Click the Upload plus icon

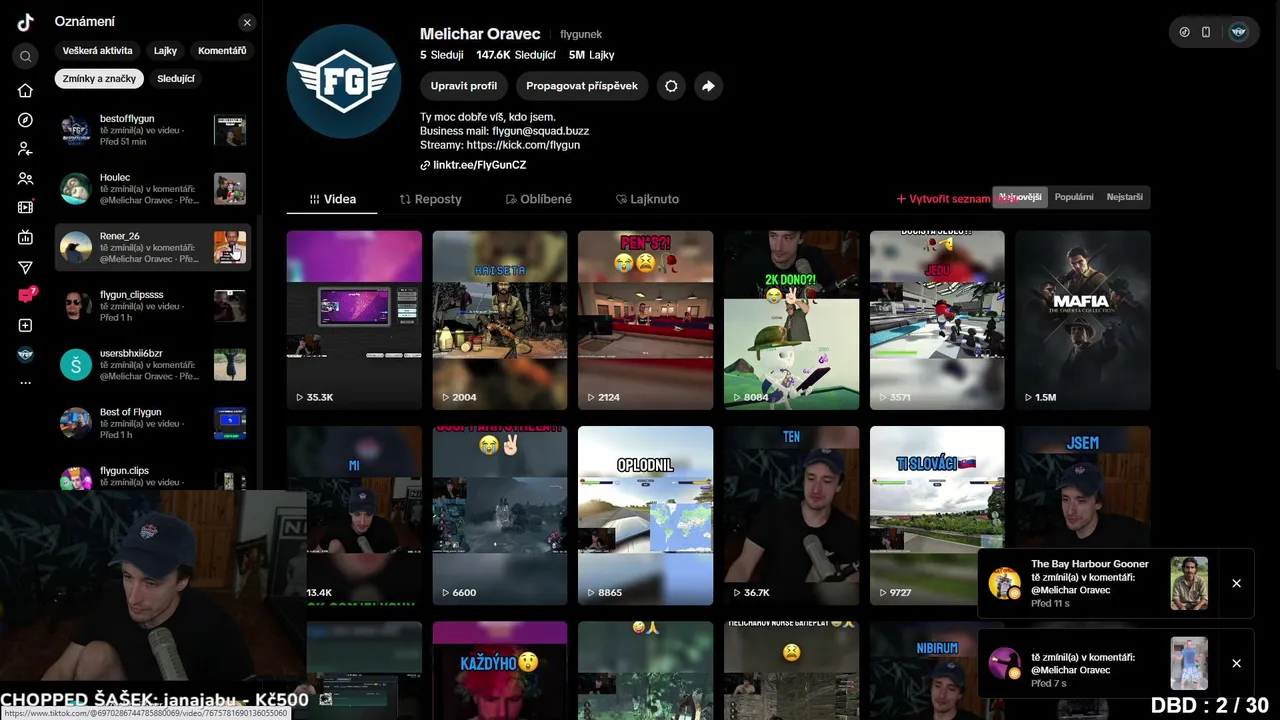[26, 325]
